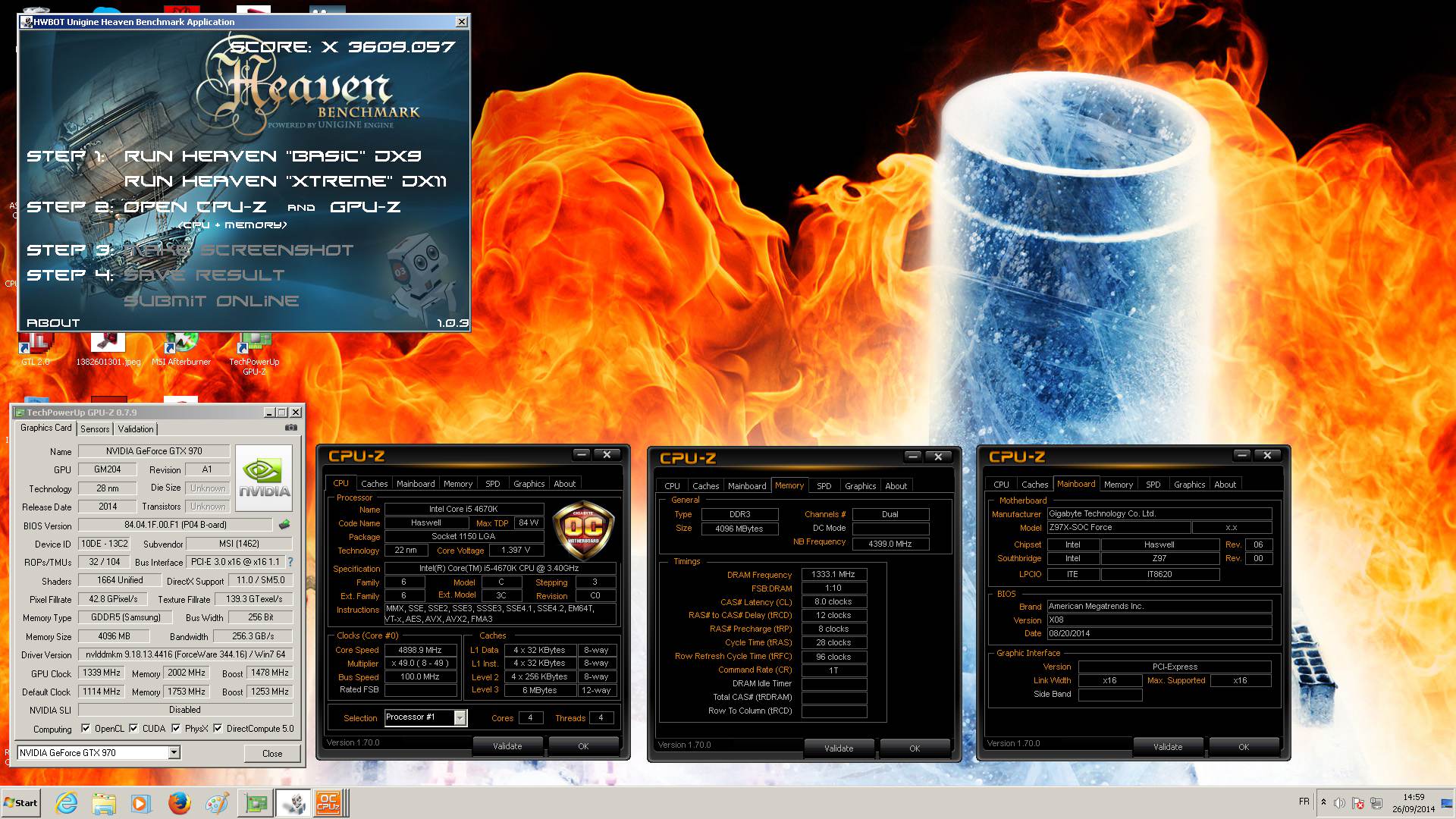Open Paint from the taskbar

coord(217,803)
